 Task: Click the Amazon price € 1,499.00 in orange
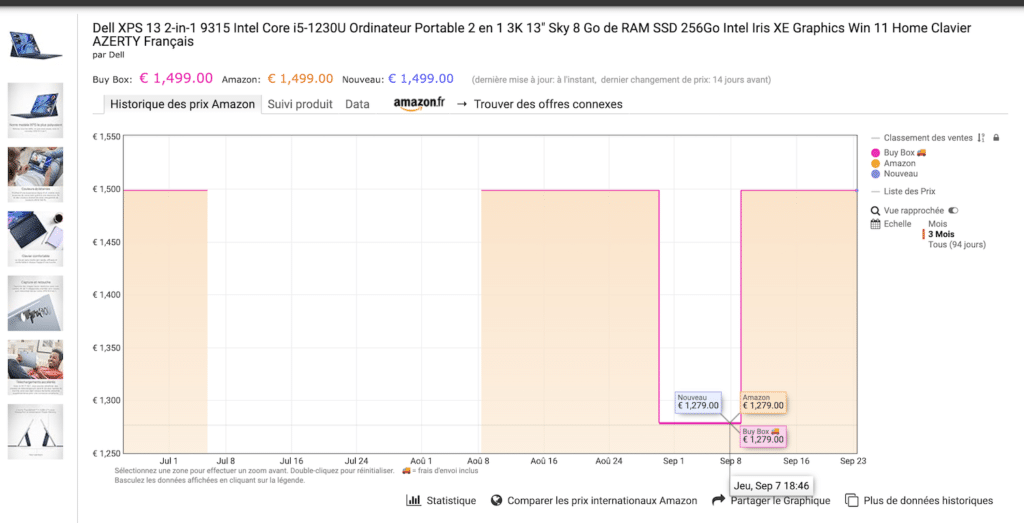tap(300, 79)
